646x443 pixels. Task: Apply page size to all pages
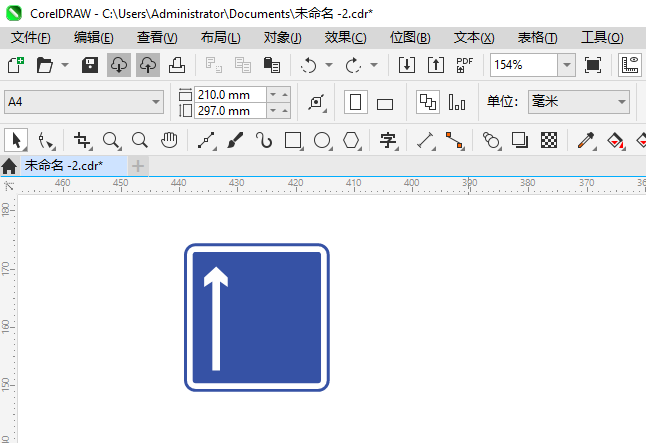[428, 102]
